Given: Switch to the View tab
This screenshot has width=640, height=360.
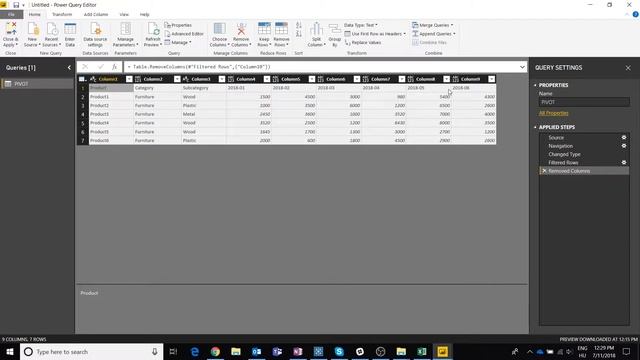Looking at the screenshot, I should pos(124,14).
